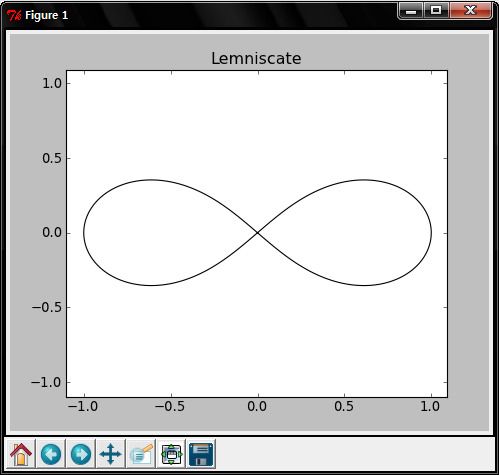Click the Tk feather icon in title bar
The height and width of the screenshot is (475, 499).
14,15
